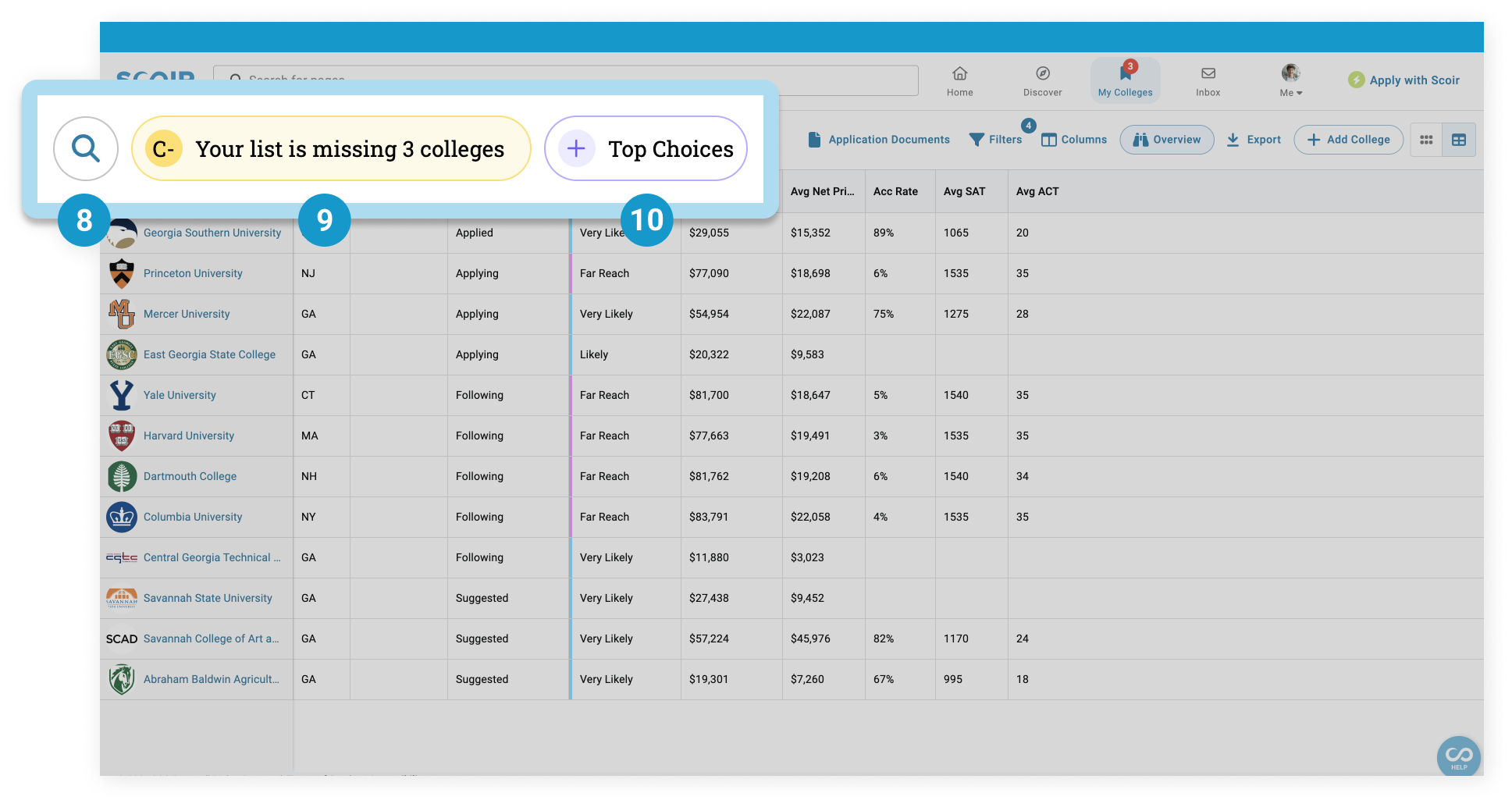Select Mercer's Applying status cell

coord(508,314)
